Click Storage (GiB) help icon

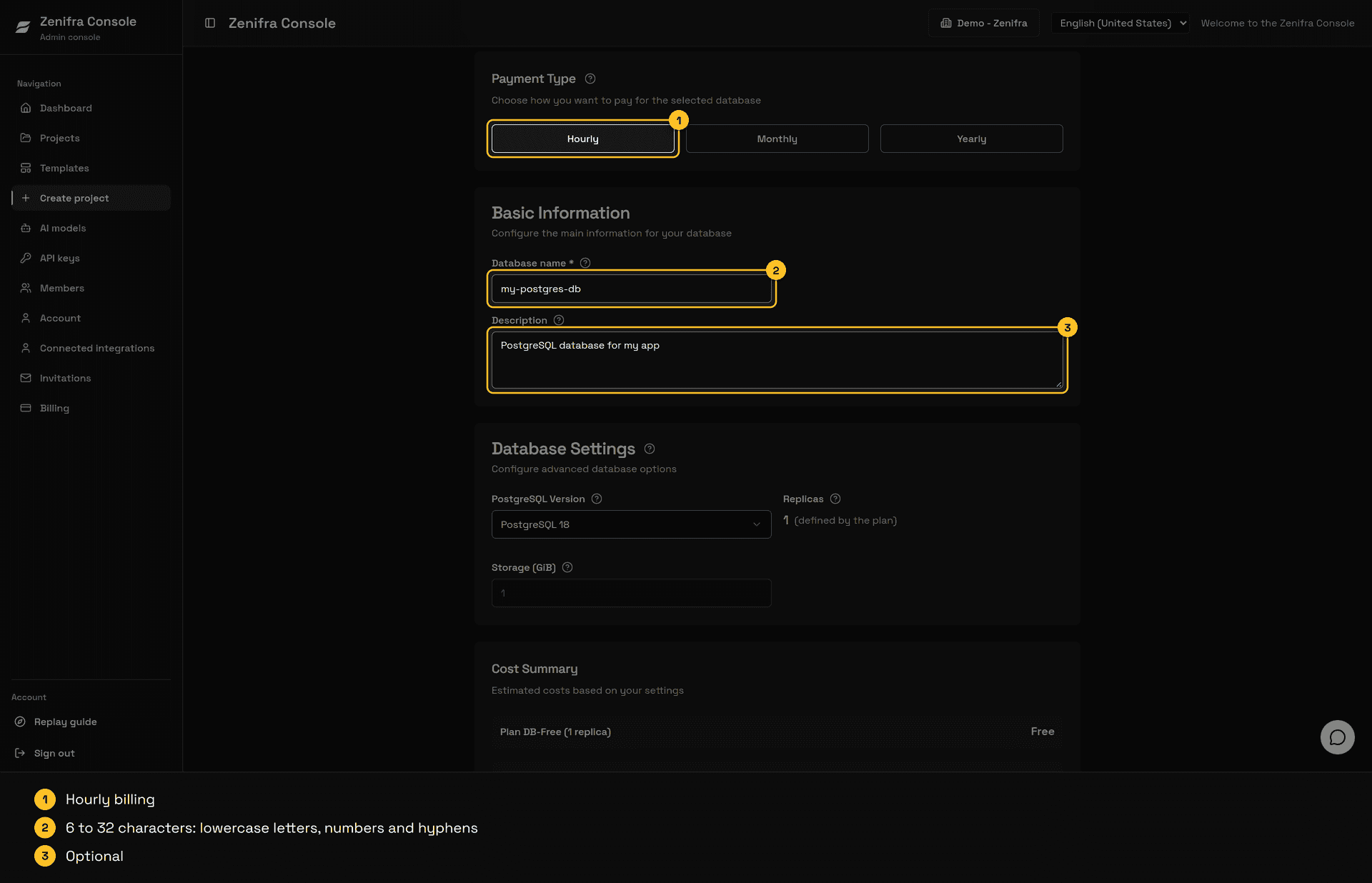coord(567,567)
